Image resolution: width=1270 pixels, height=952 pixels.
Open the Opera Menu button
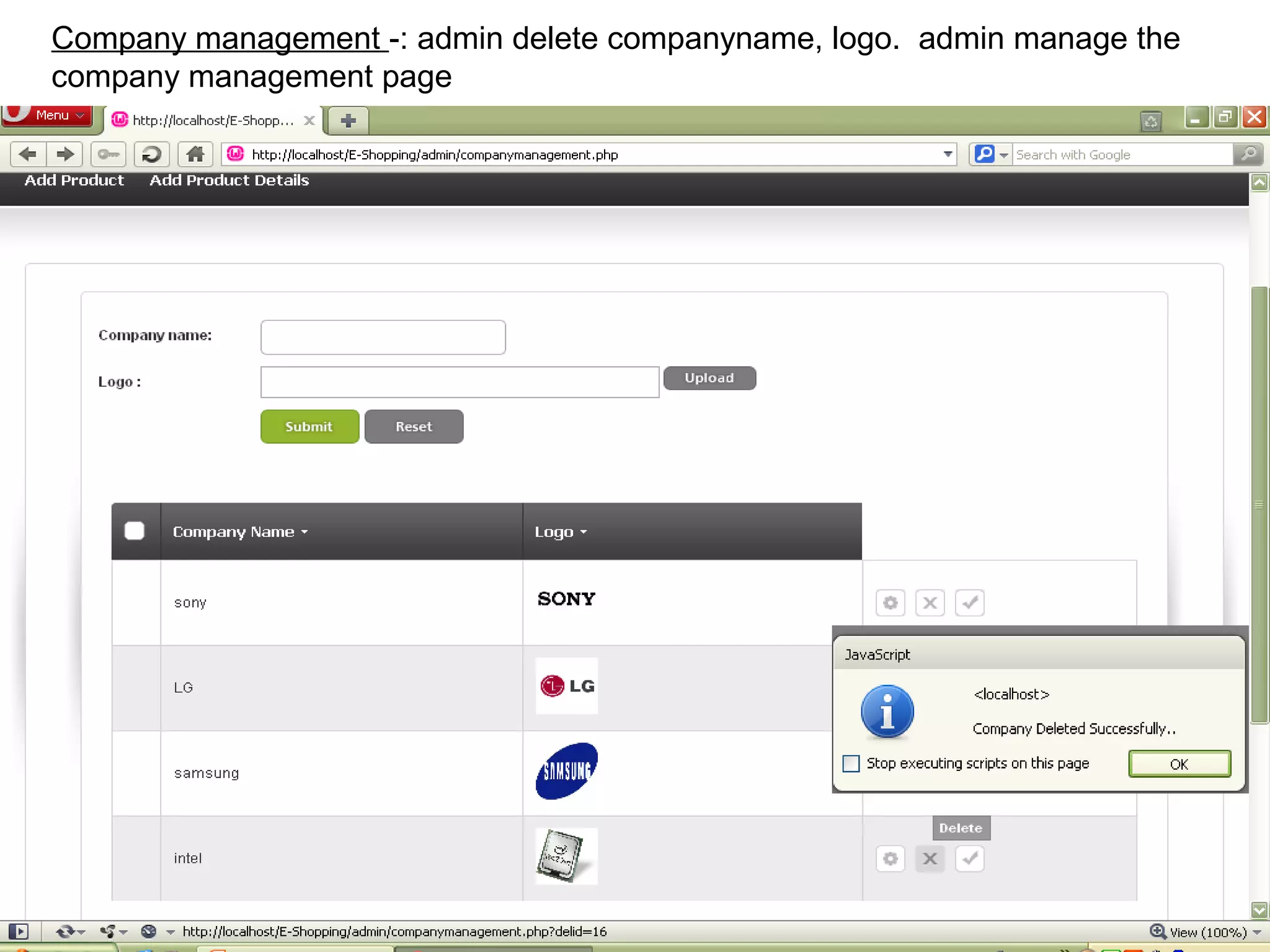click(47, 116)
